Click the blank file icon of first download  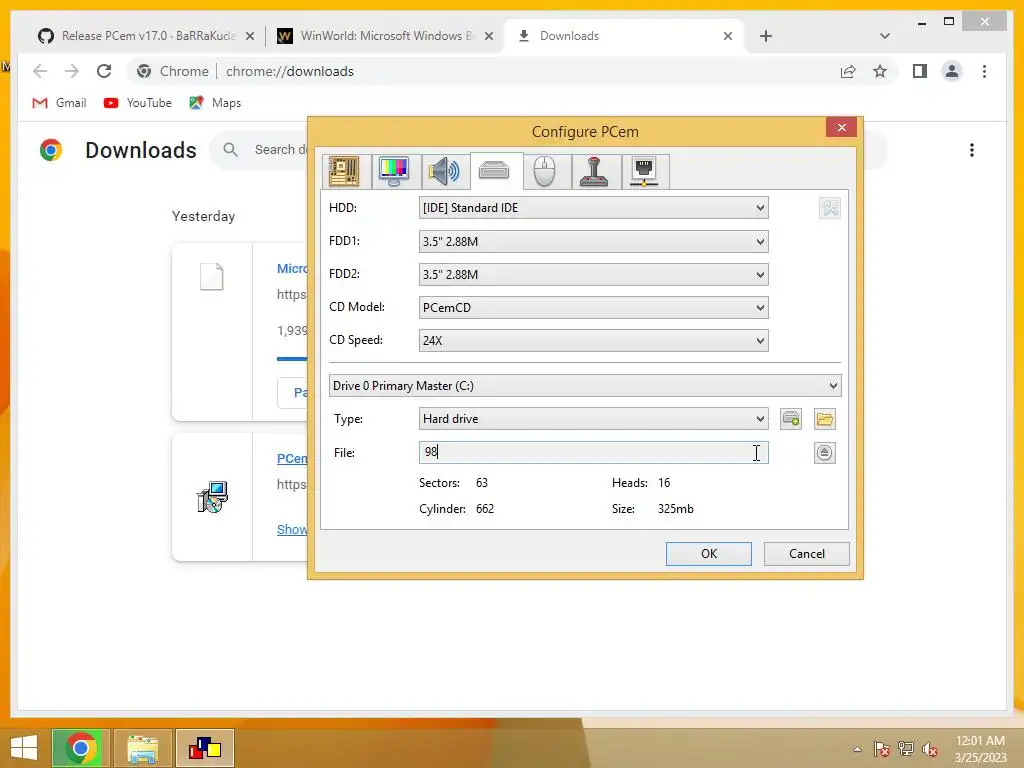(212, 277)
